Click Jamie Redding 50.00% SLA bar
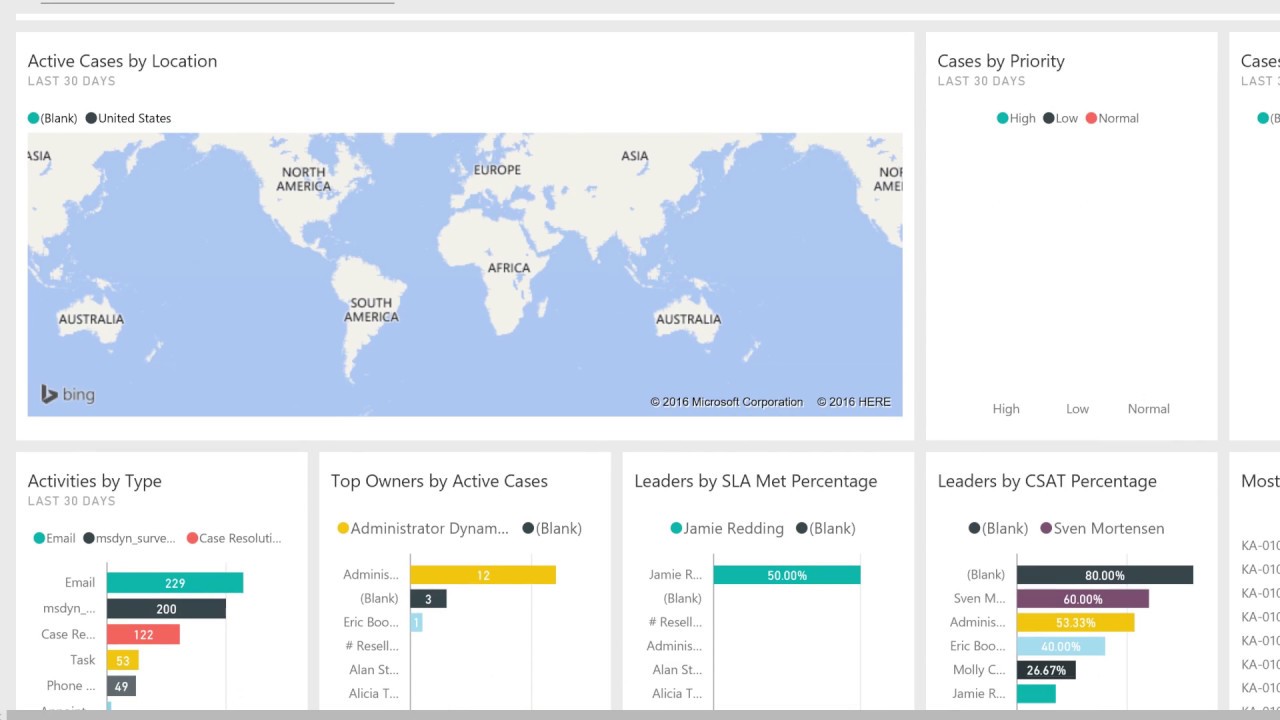The width and height of the screenshot is (1280, 720). pos(786,575)
